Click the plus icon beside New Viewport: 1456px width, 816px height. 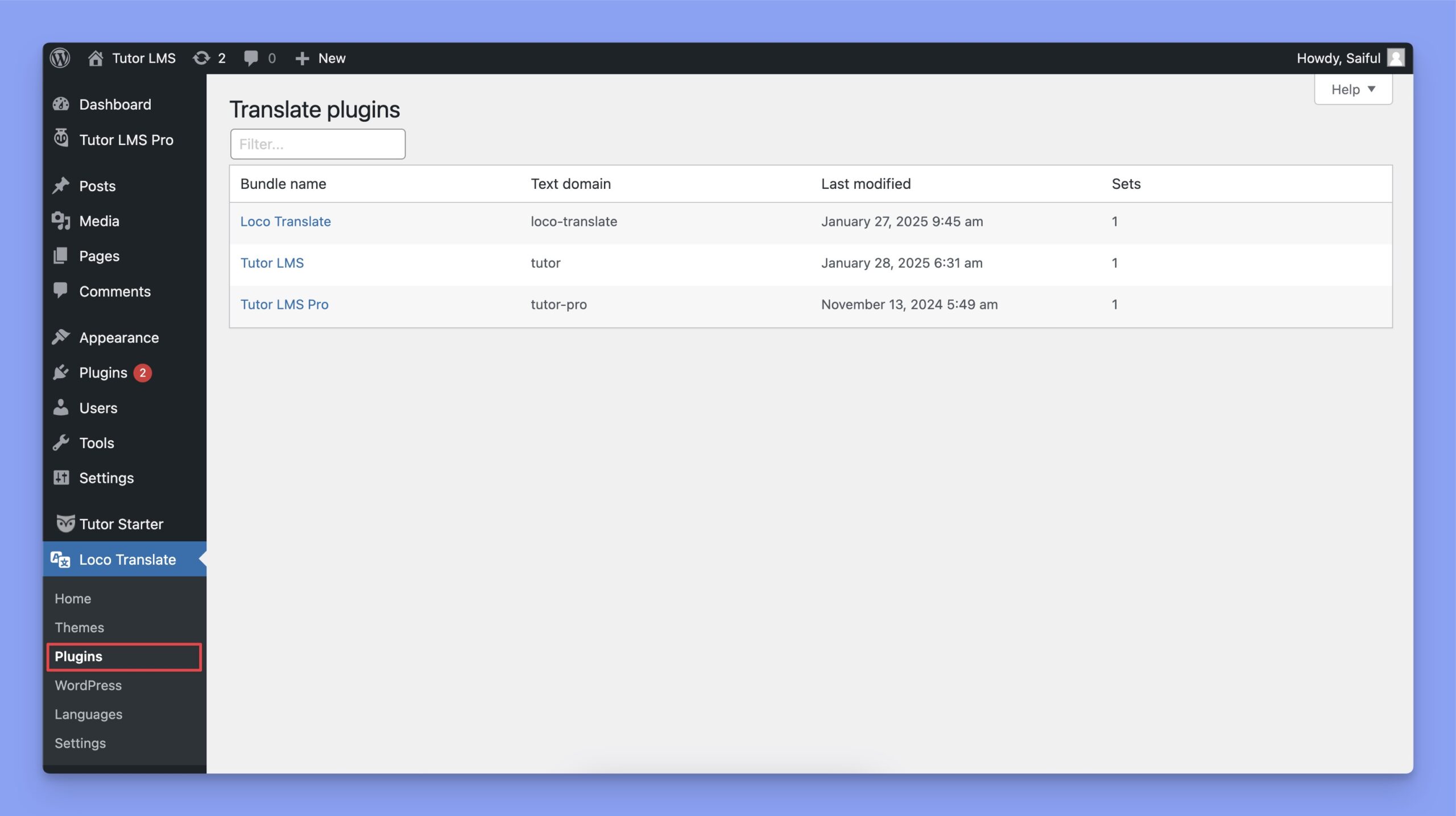pyautogui.click(x=302, y=59)
